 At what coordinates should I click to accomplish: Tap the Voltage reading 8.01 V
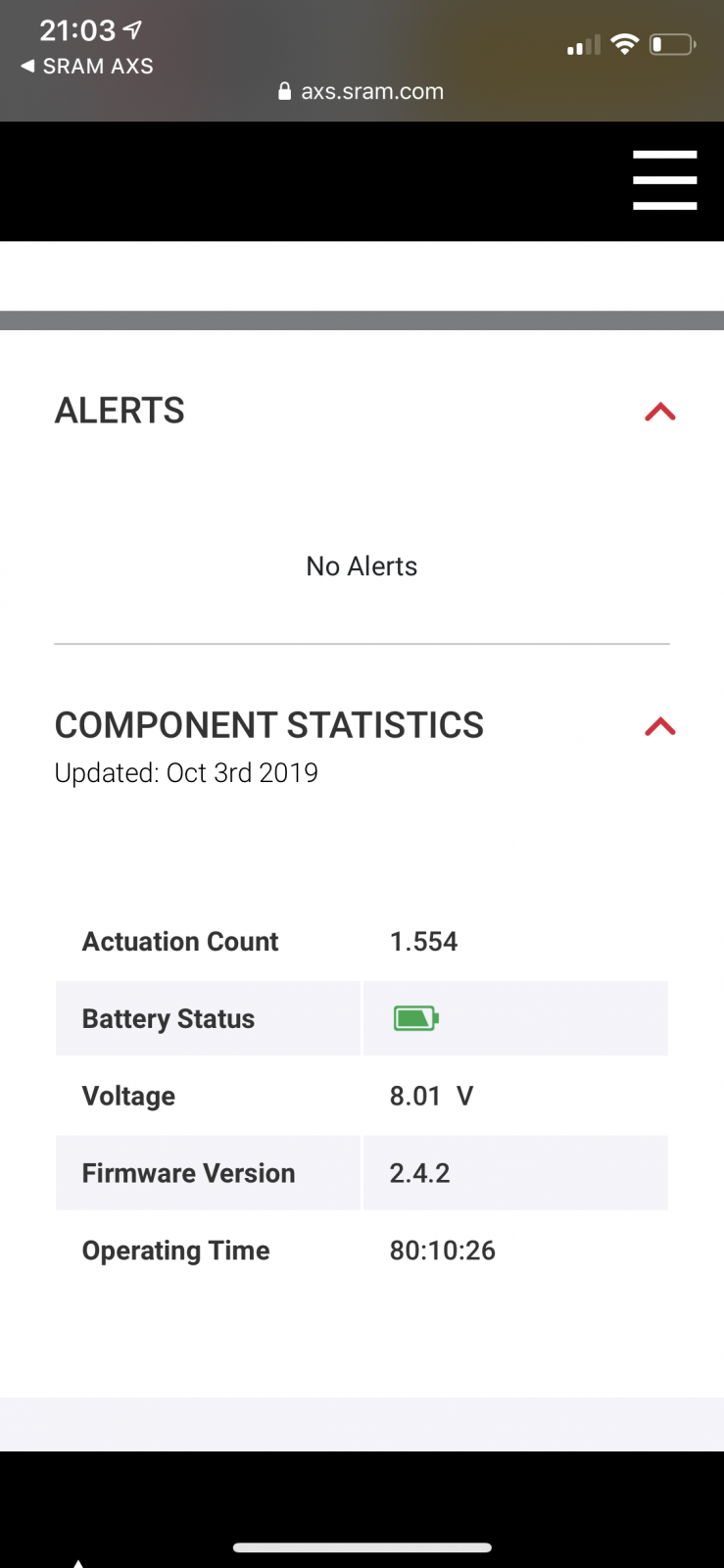click(x=431, y=1096)
